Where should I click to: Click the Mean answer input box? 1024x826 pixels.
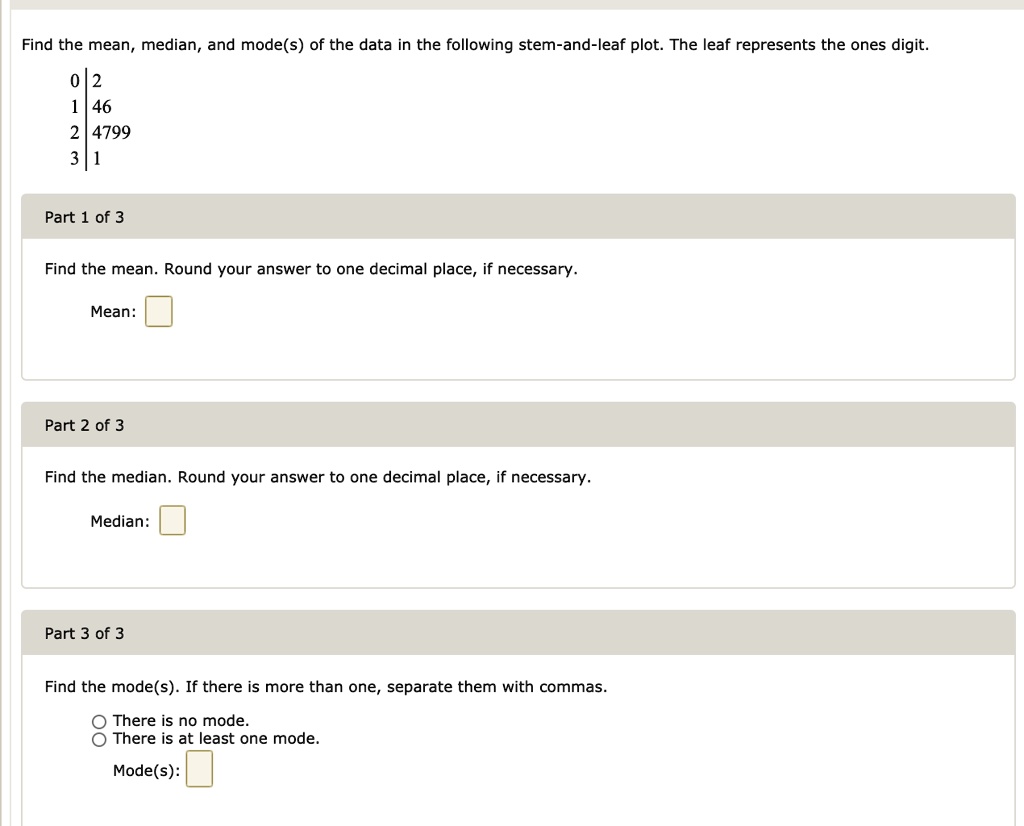tap(159, 311)
